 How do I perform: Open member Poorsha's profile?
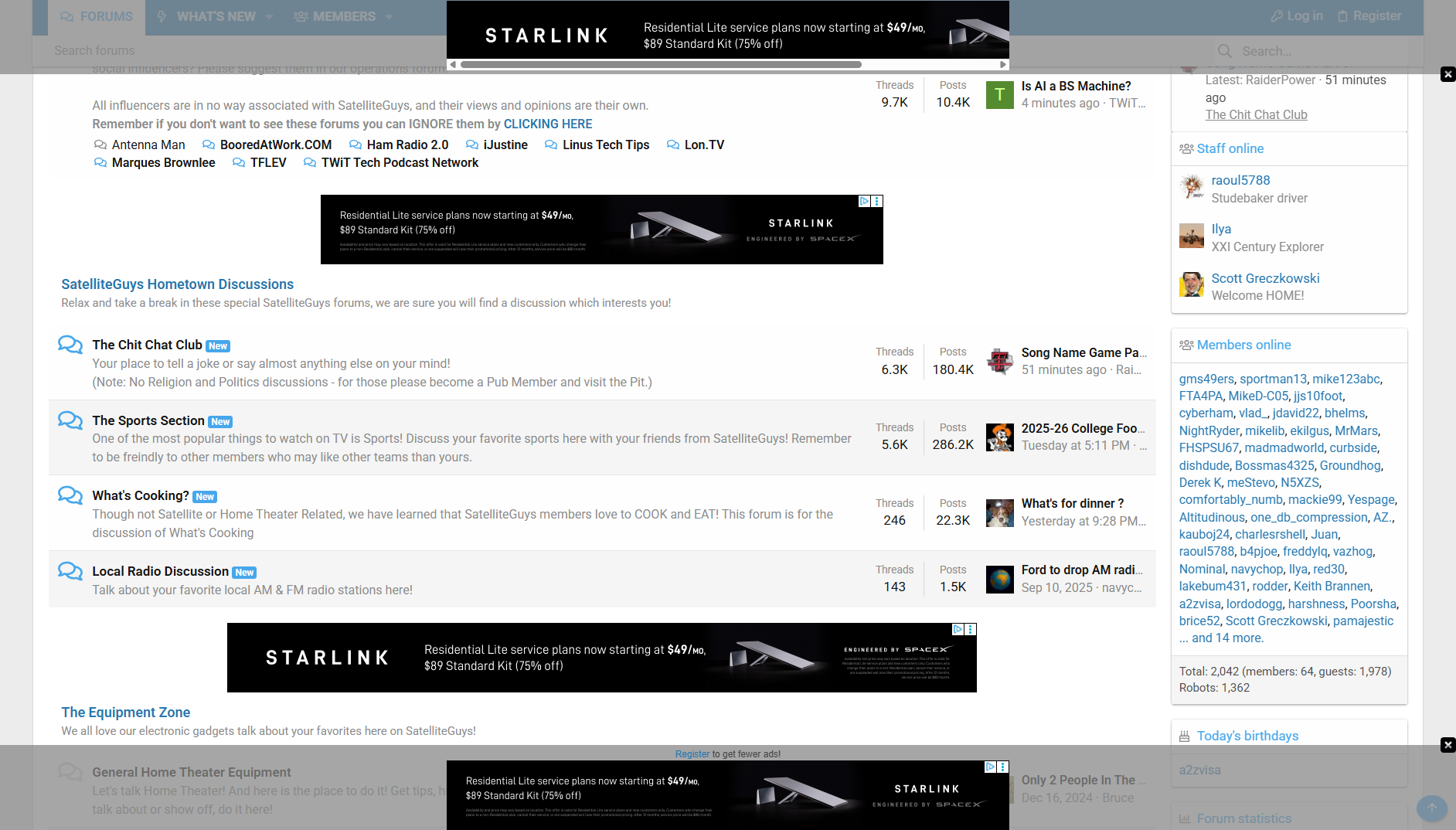1373,604
